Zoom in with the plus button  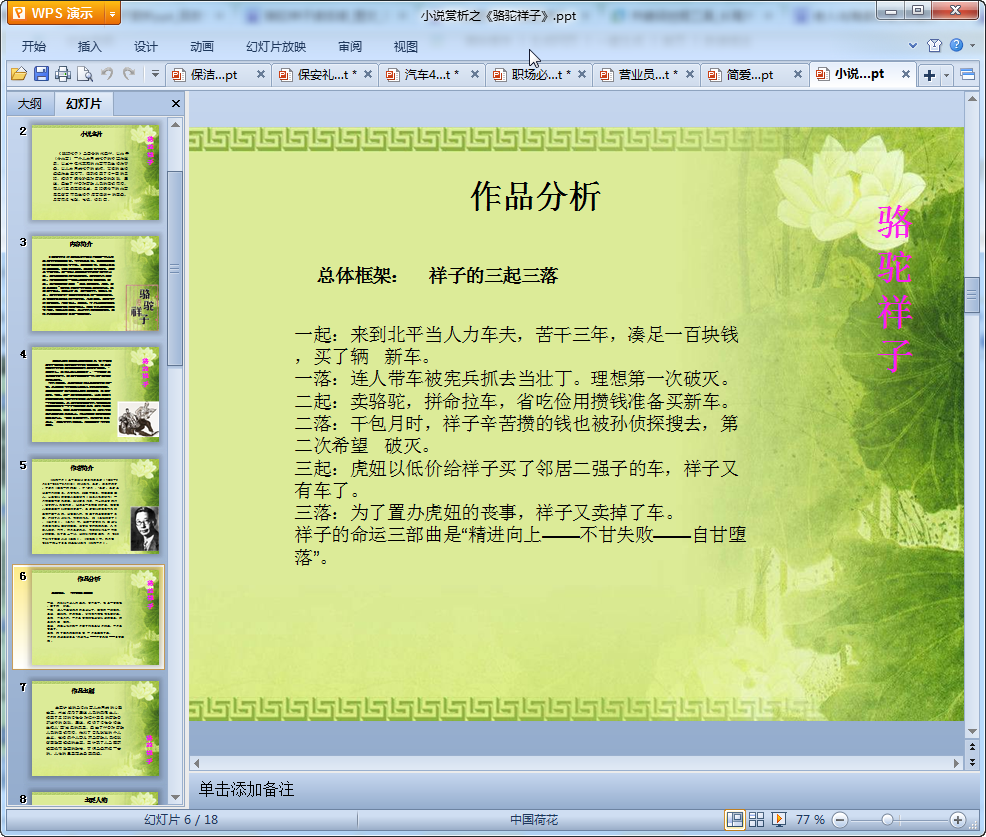point(958,820)
